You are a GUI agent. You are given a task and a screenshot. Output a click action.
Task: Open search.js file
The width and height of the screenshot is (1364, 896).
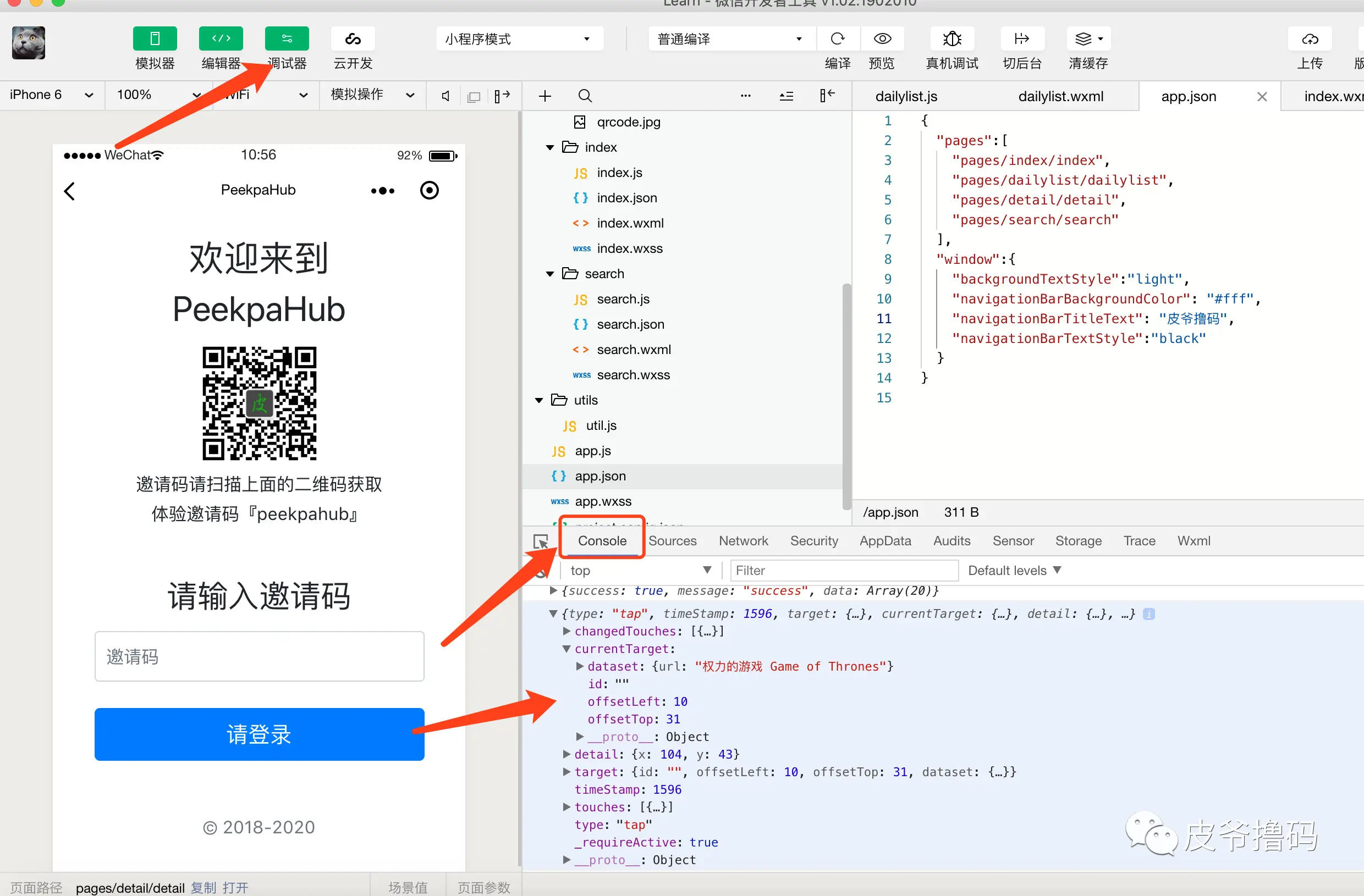(x=623, y=299)
